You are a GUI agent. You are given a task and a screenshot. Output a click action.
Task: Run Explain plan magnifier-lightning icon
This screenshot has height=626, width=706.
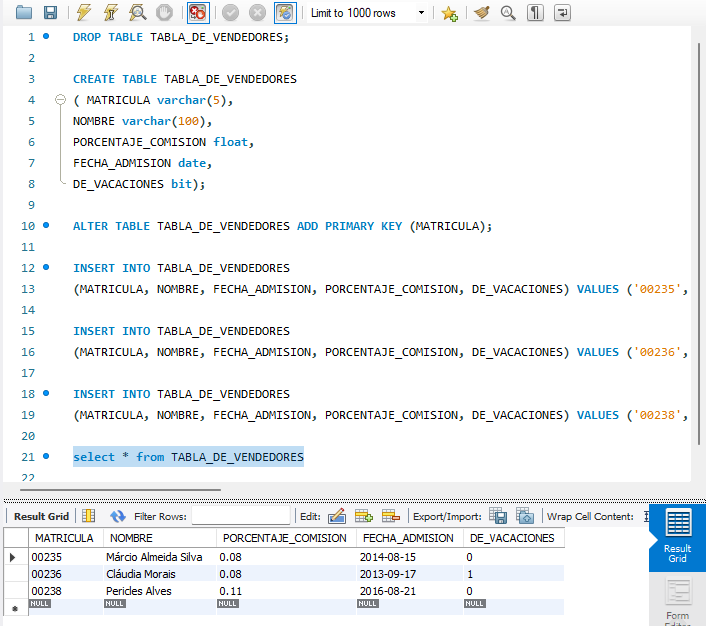pos(137,13)
